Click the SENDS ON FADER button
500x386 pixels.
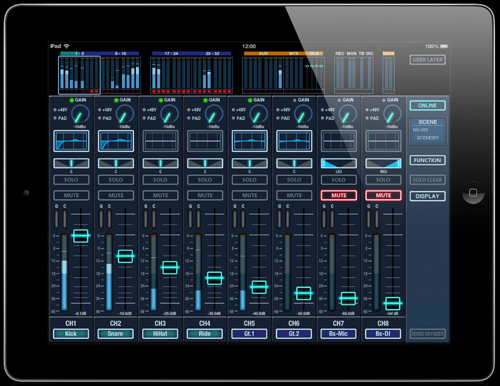click(x=428, y=334)
